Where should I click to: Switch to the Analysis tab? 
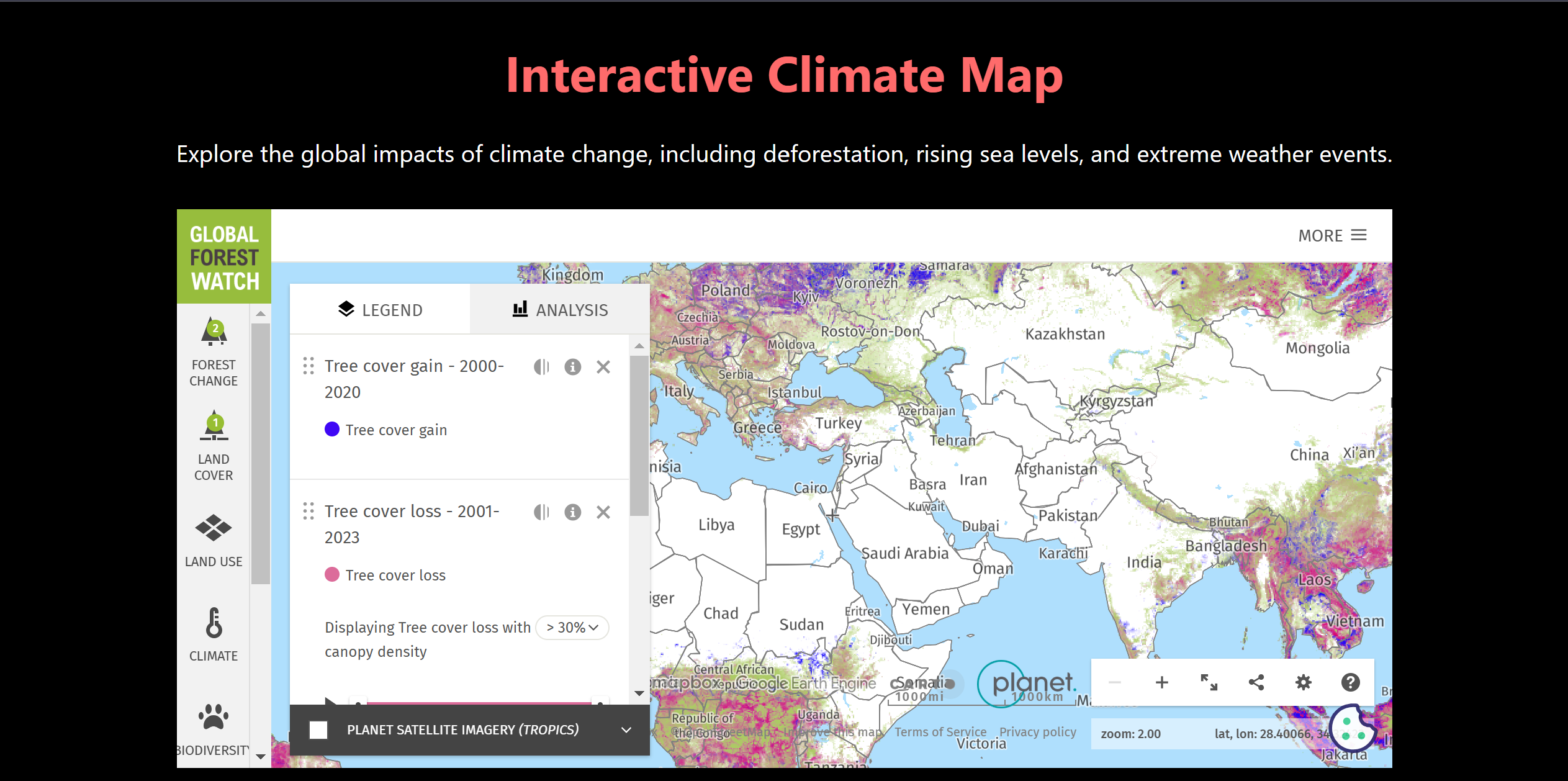coord(560,310)
